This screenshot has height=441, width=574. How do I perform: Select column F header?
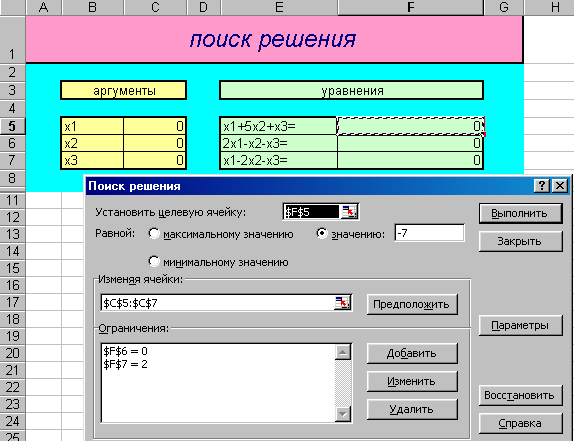(411, 7)
